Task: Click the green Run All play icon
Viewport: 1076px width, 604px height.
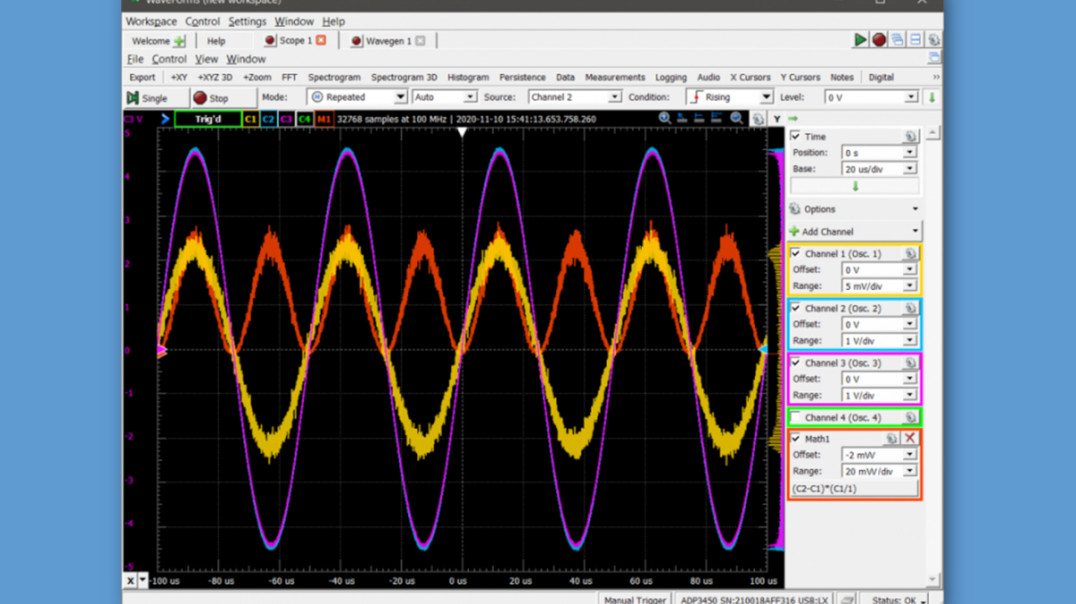Action: pos(860,40)
